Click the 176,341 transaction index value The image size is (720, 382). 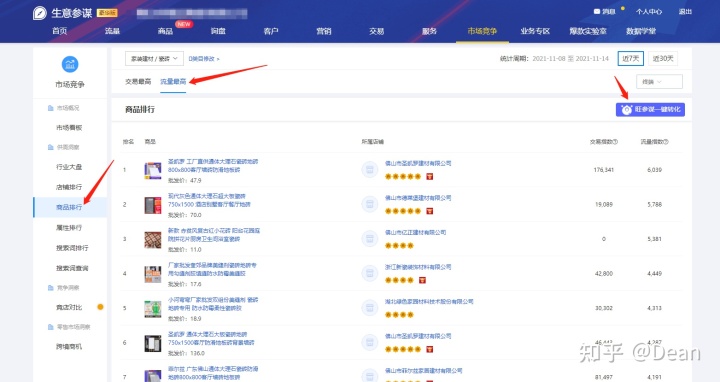[603, 170]
